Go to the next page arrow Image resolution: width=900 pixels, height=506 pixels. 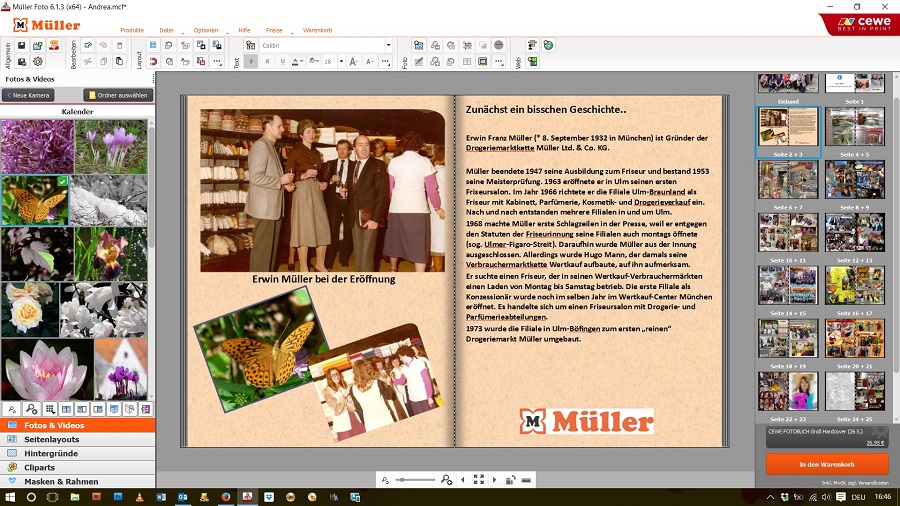[x=494, y=480]
